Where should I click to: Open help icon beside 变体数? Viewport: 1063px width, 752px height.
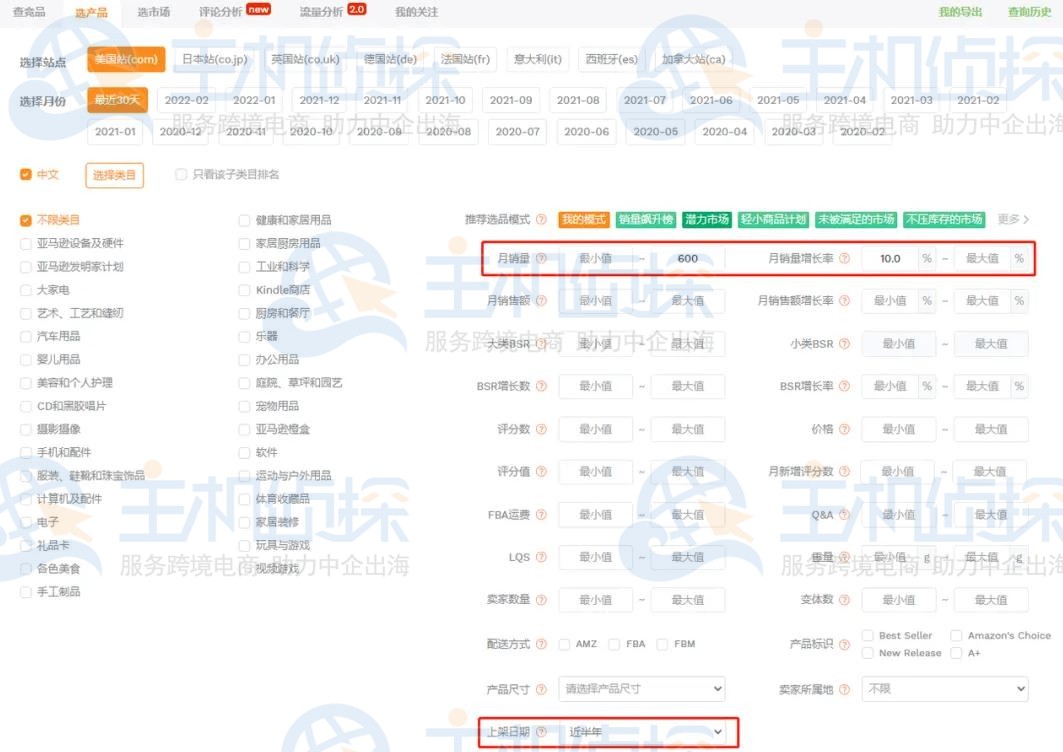point(844,600)
